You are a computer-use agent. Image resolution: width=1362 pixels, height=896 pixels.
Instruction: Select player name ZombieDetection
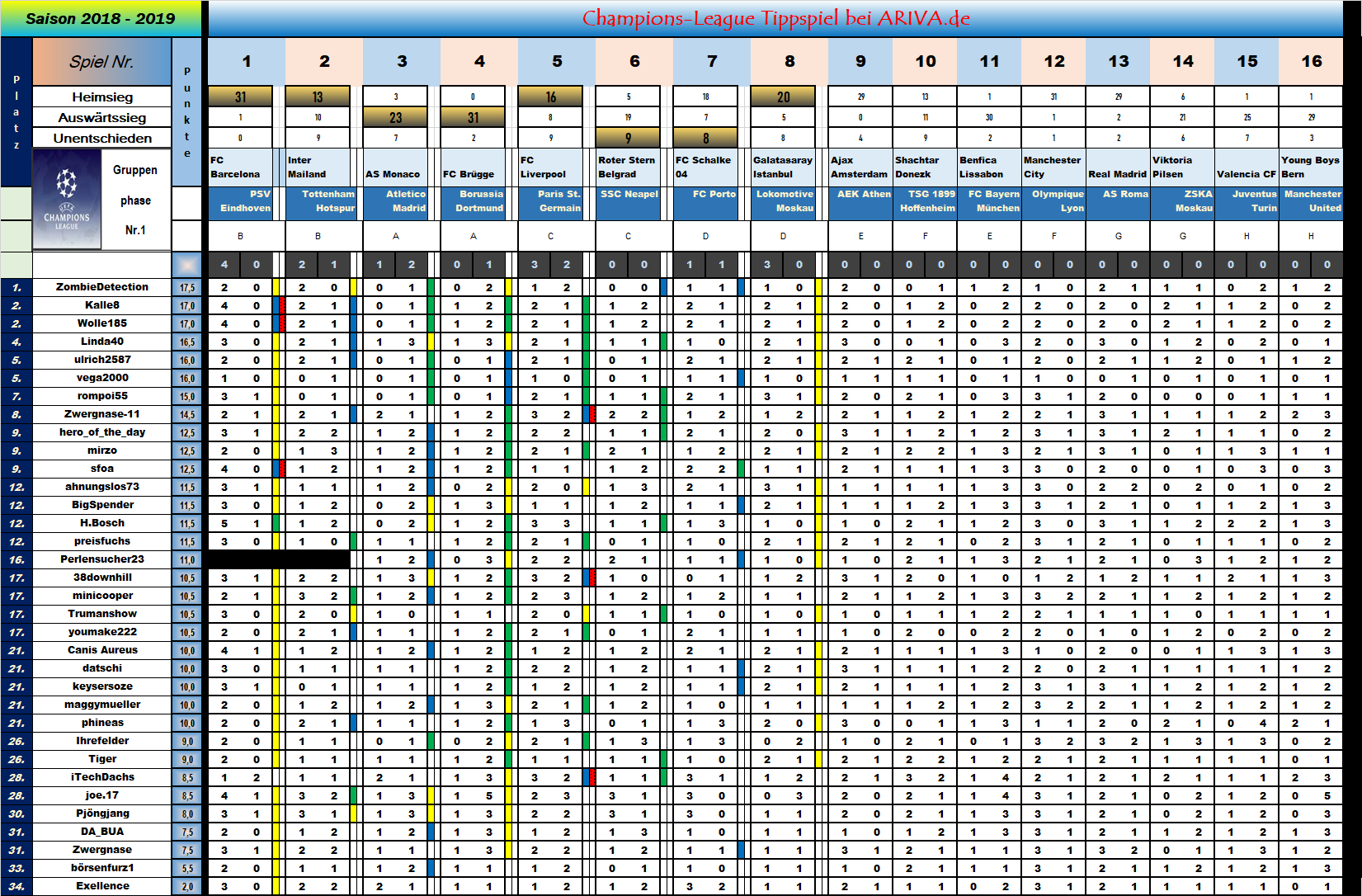point(101,287)
